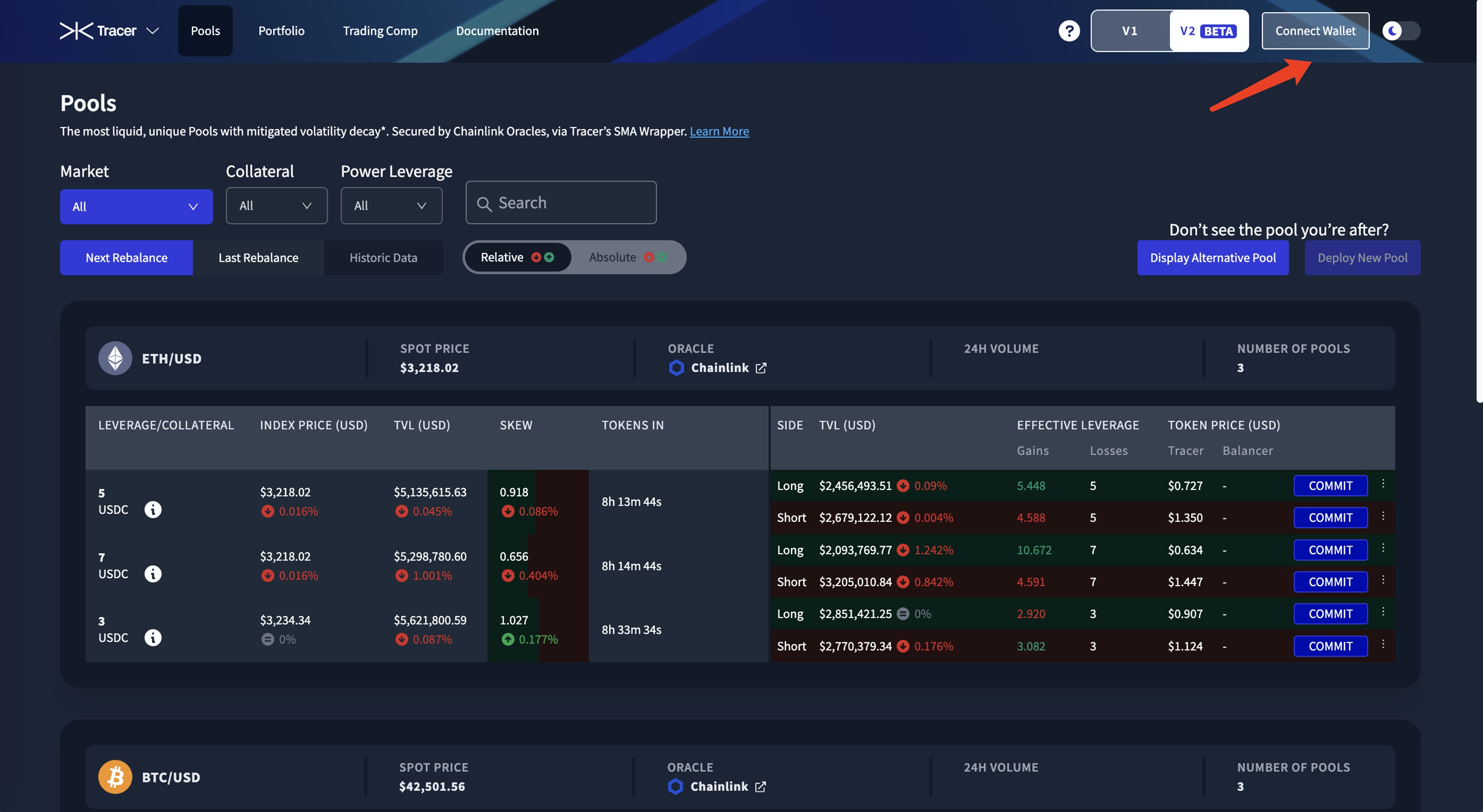Click the Ethereum ETH/USD market icon
Screen dimensions: 1483x812
pyautogui.click(x=115, y=359)
